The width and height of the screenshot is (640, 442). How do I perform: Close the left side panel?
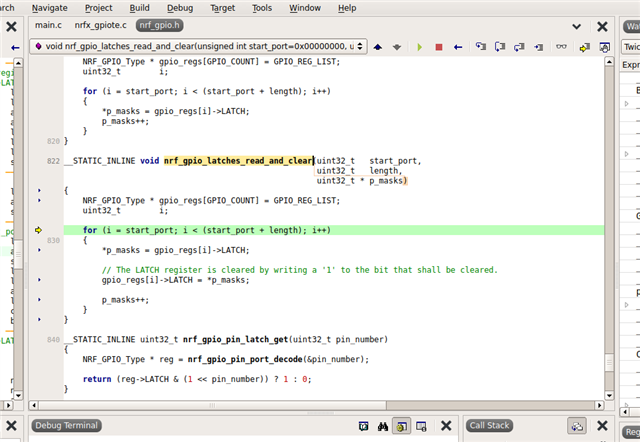click(11, 27)
